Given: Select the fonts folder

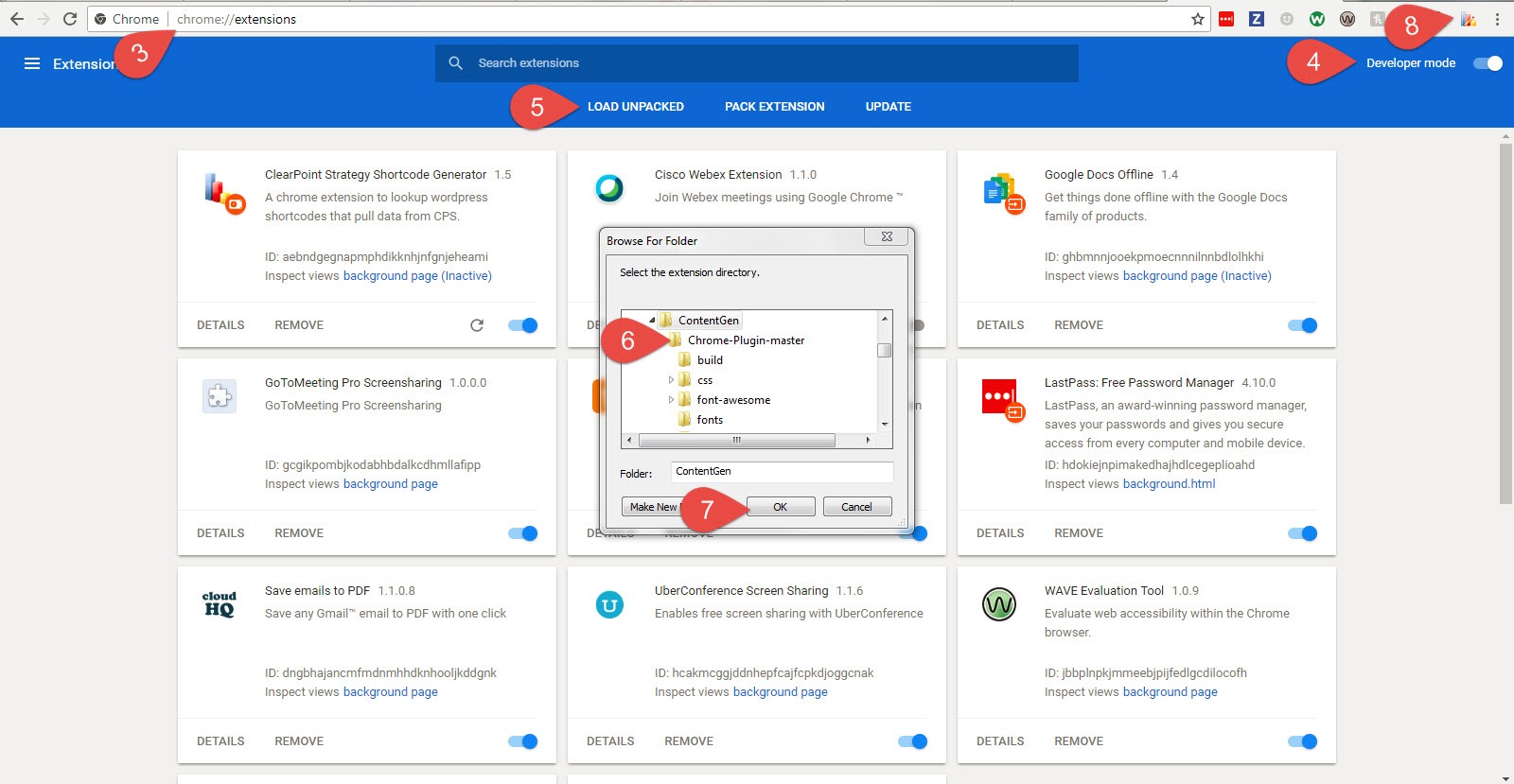Looking at the screenshot, I should click(x=710, y=420).
